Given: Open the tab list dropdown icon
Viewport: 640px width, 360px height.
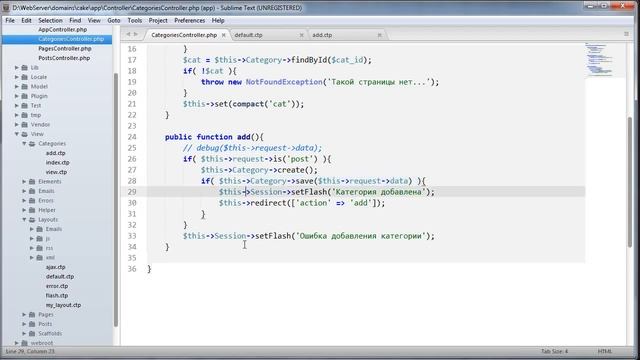Looking at the screenshot, I should 626,34.
